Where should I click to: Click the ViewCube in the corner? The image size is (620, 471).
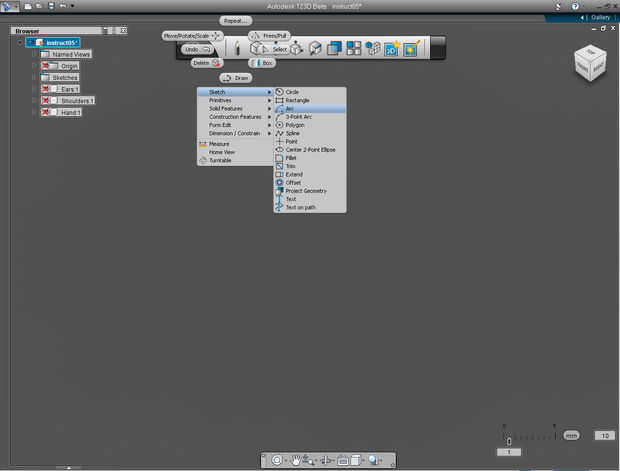[x=590, y=63]
